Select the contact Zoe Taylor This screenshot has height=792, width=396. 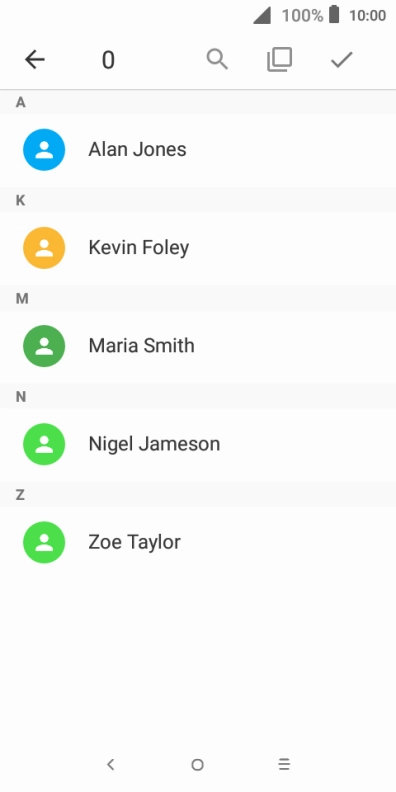pyautogui.click(x=198, y=542)
